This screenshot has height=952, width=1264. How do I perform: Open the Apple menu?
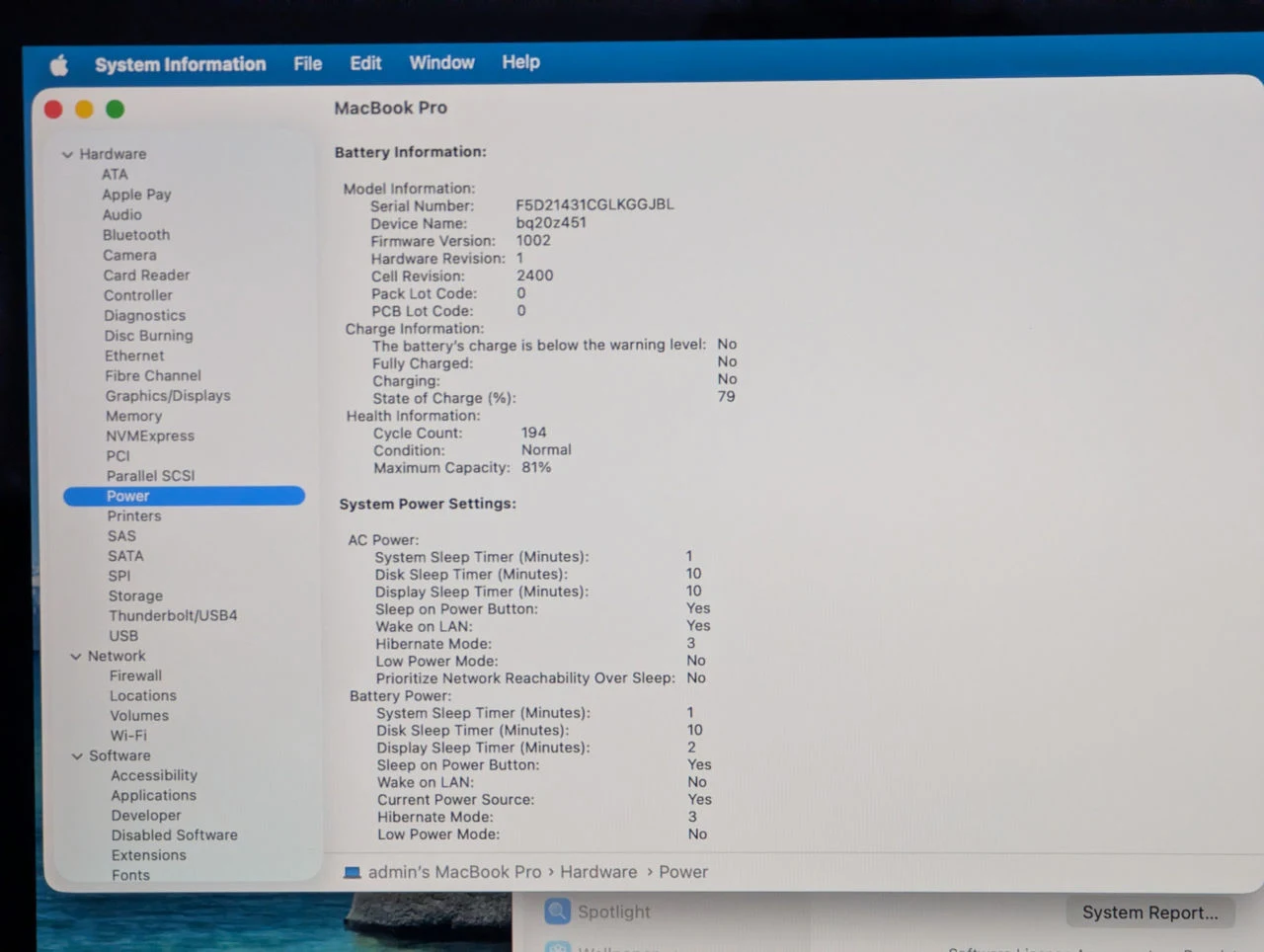pos(59,65)
